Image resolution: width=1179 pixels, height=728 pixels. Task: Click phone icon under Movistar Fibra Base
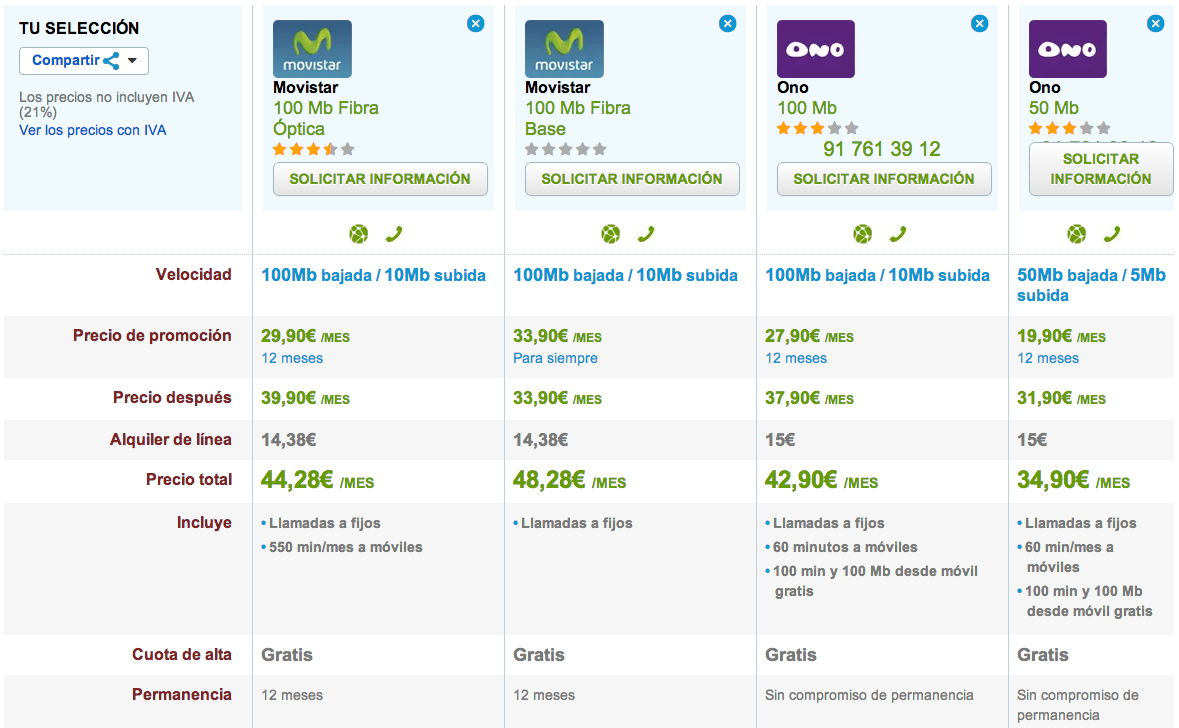(646, 234)
